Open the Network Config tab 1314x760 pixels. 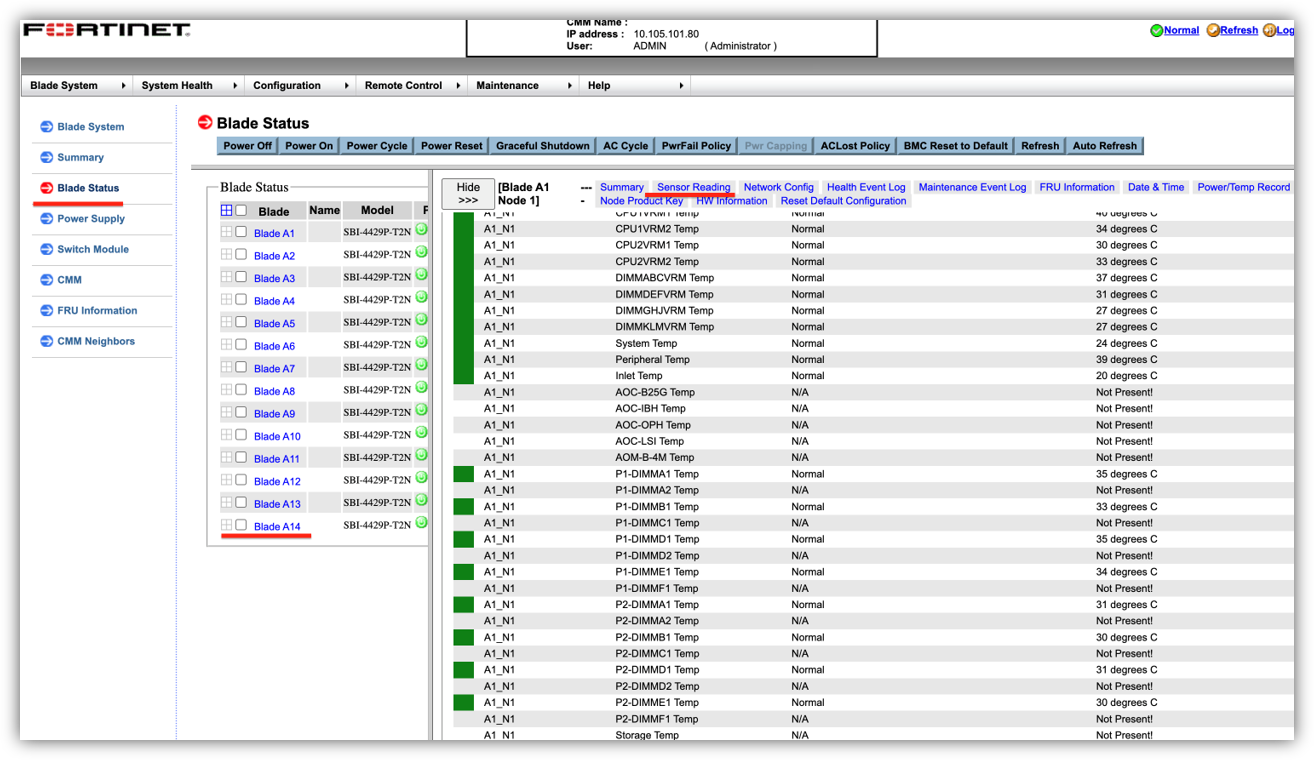click(x=778, y=187)
